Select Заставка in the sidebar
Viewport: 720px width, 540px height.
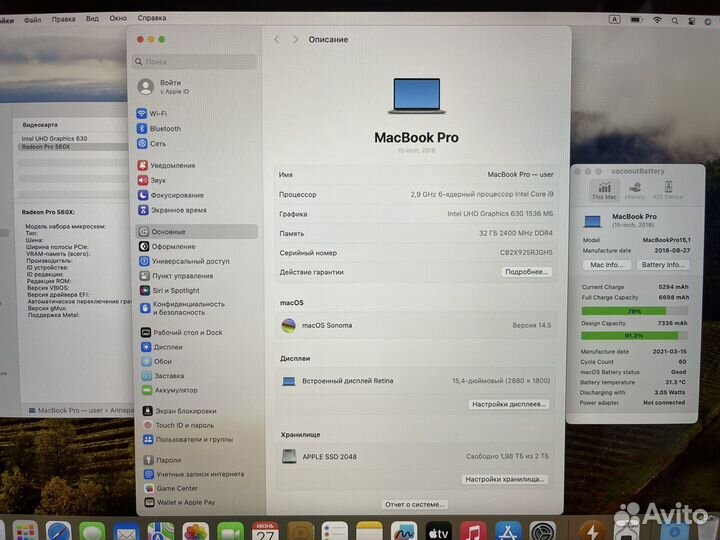click(163, 376)
